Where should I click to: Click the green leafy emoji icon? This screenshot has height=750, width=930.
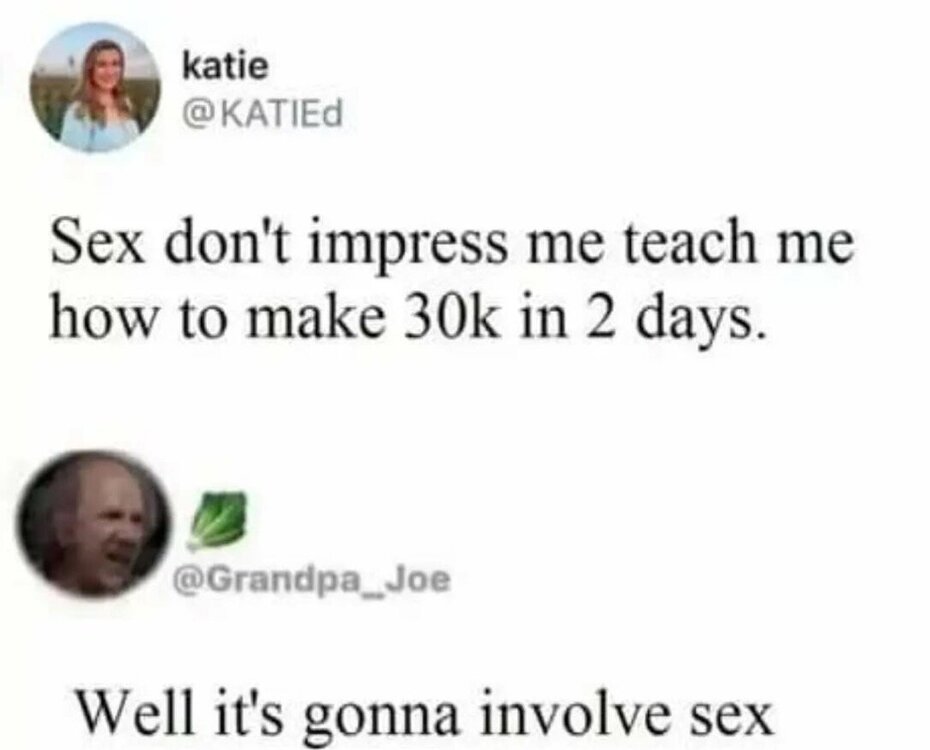pyautogui.click(x=216, y=519)
